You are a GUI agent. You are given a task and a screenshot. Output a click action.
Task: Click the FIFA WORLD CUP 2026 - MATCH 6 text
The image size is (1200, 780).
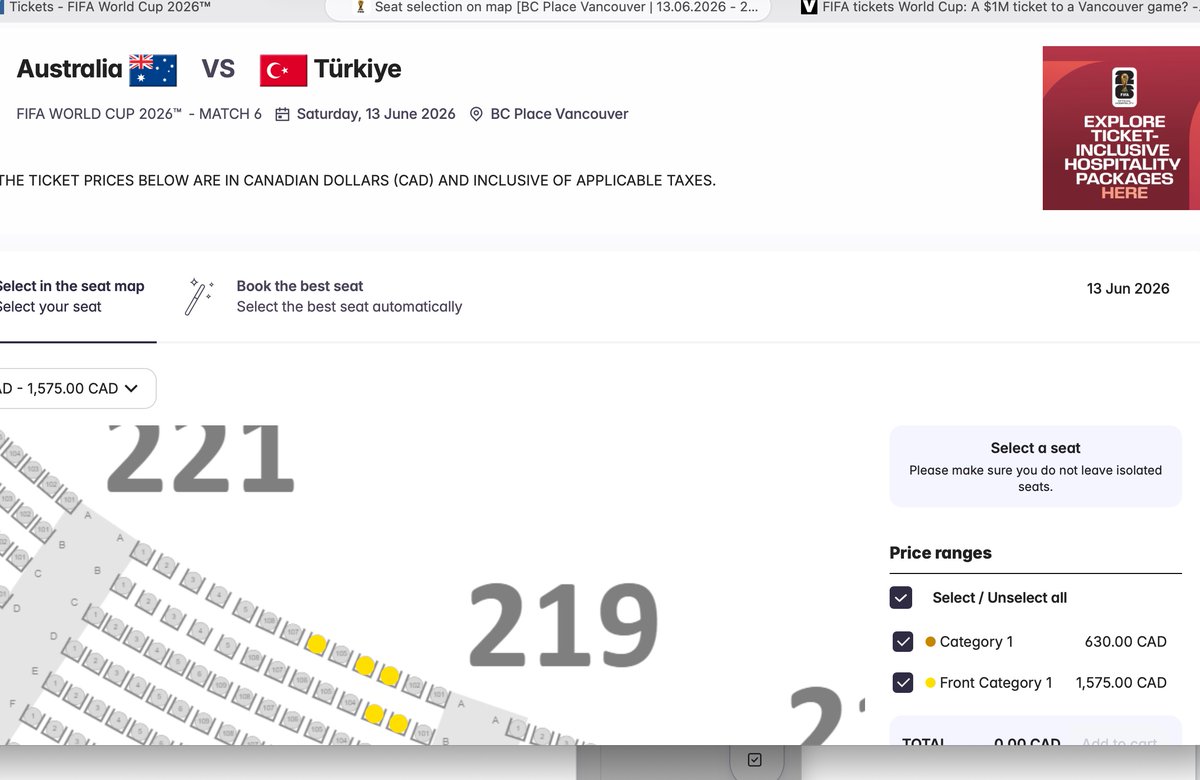(x=139, y=114)
